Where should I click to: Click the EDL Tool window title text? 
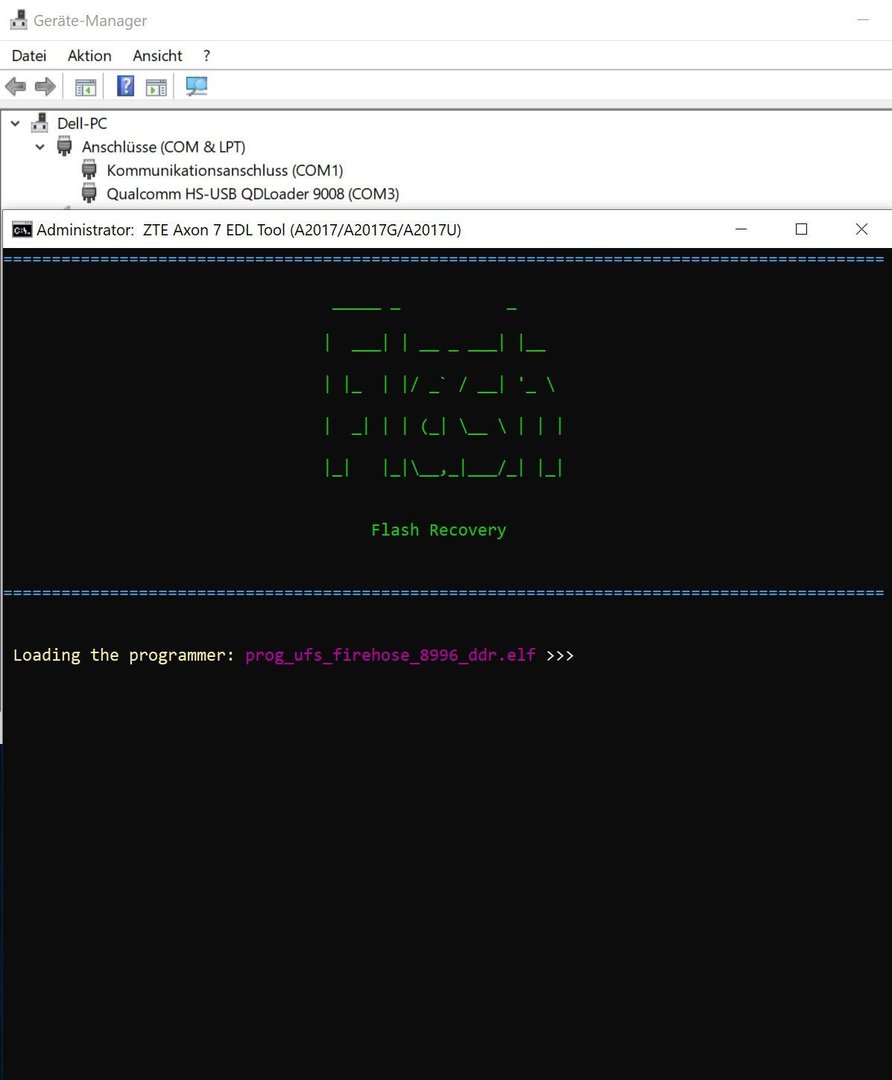pos(249,230)
